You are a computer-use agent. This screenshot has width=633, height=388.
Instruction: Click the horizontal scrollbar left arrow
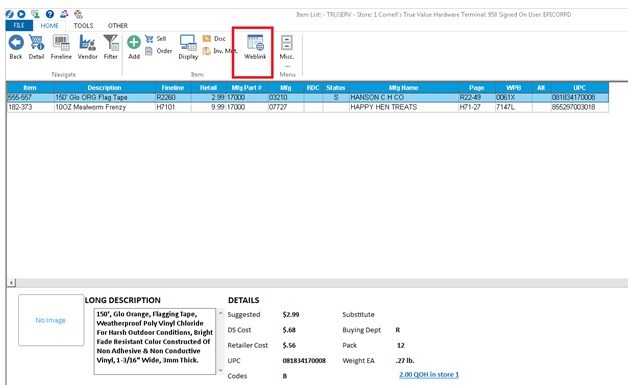[x=12, y=283]
